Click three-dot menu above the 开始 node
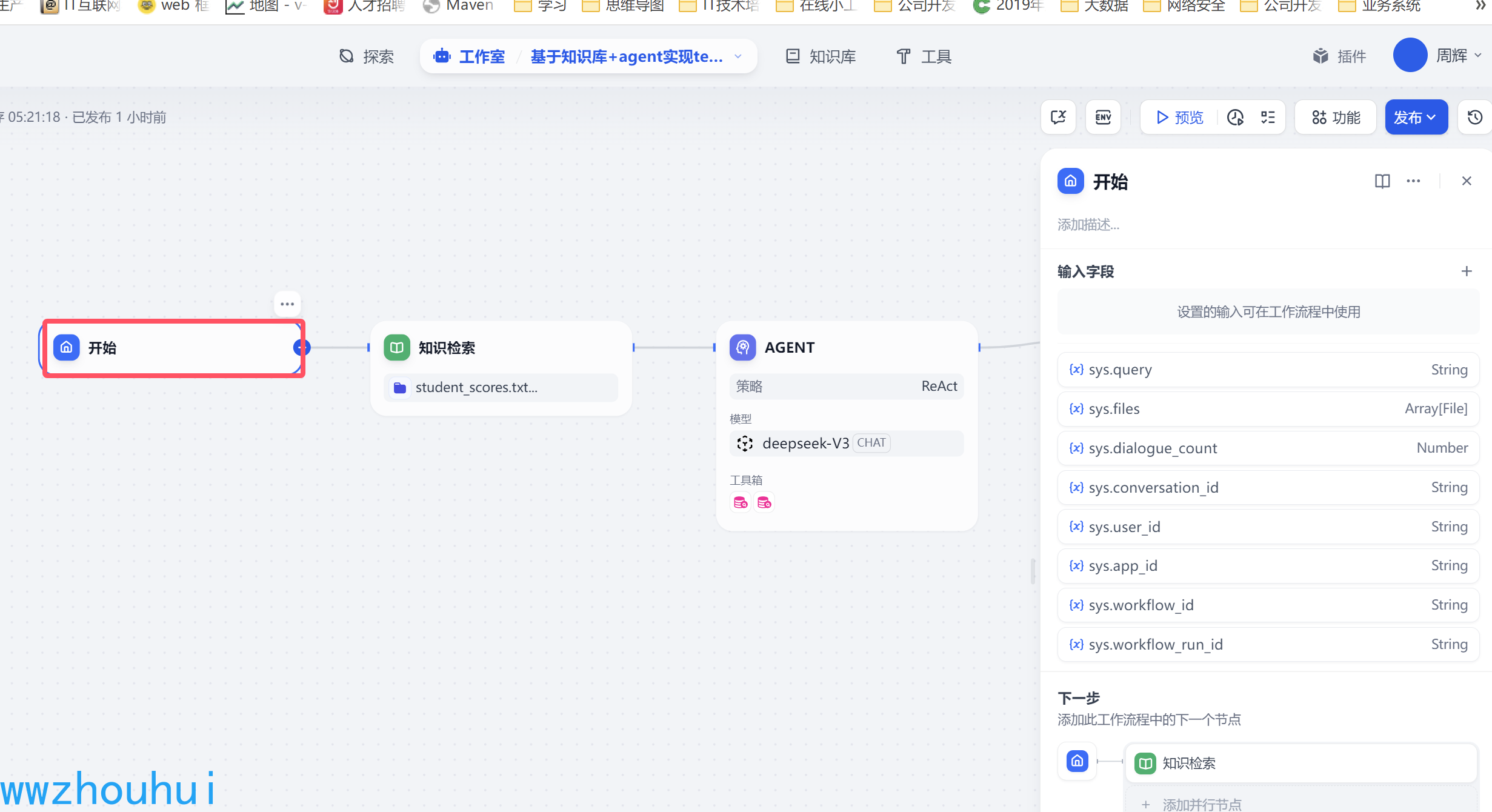Screen dimensions: 1492x812 point(287,304)
